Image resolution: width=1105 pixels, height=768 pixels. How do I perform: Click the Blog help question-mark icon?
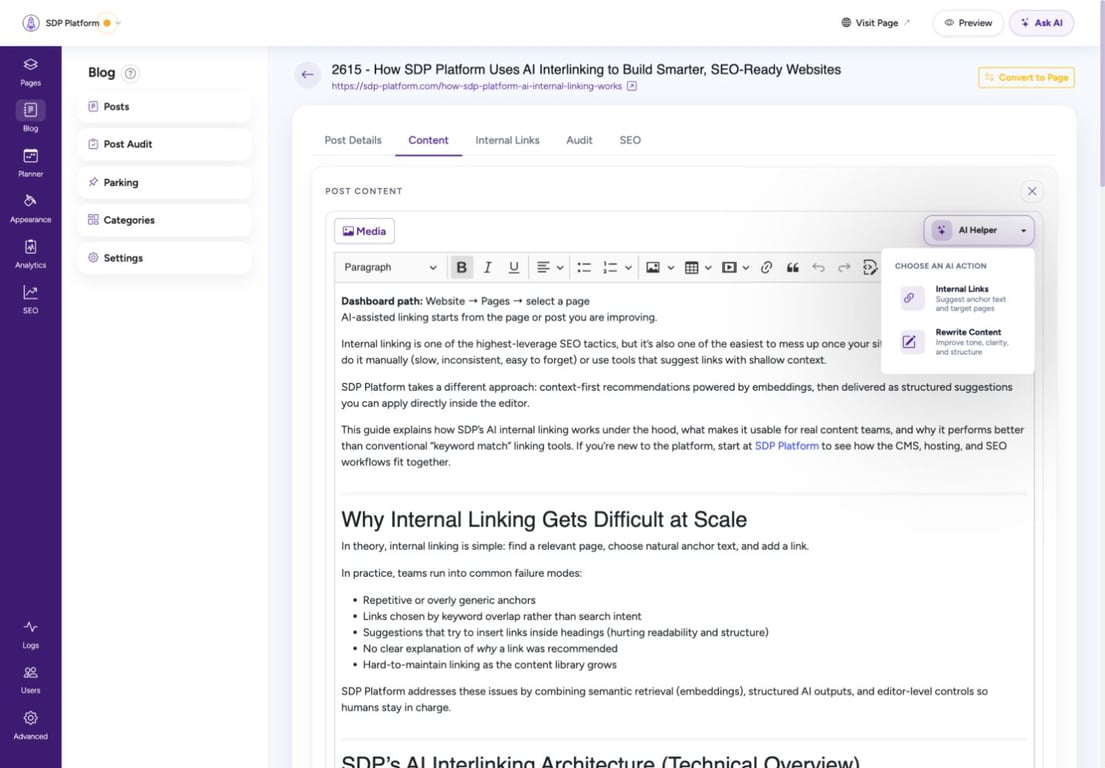(x=130, y=73)
